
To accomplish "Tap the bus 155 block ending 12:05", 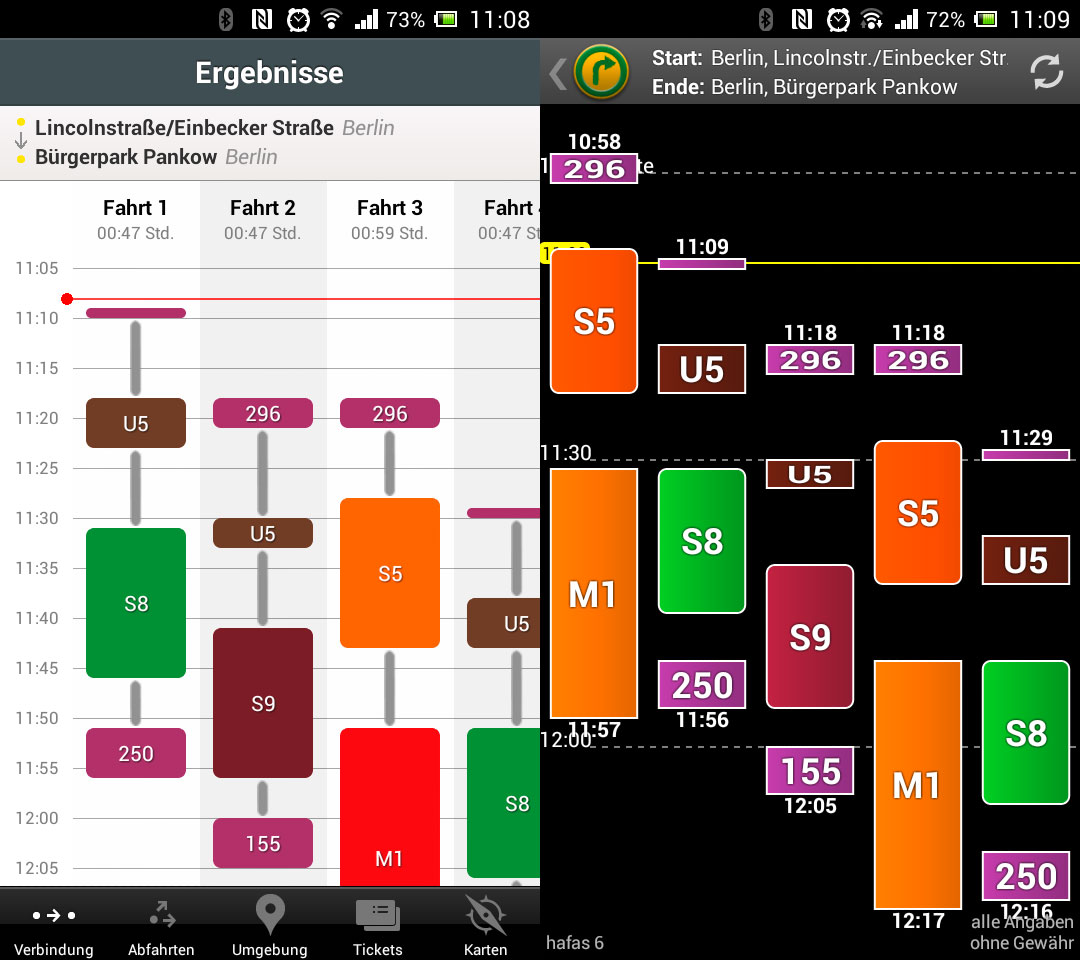I will pyautogui.click(x=810, y=771).
